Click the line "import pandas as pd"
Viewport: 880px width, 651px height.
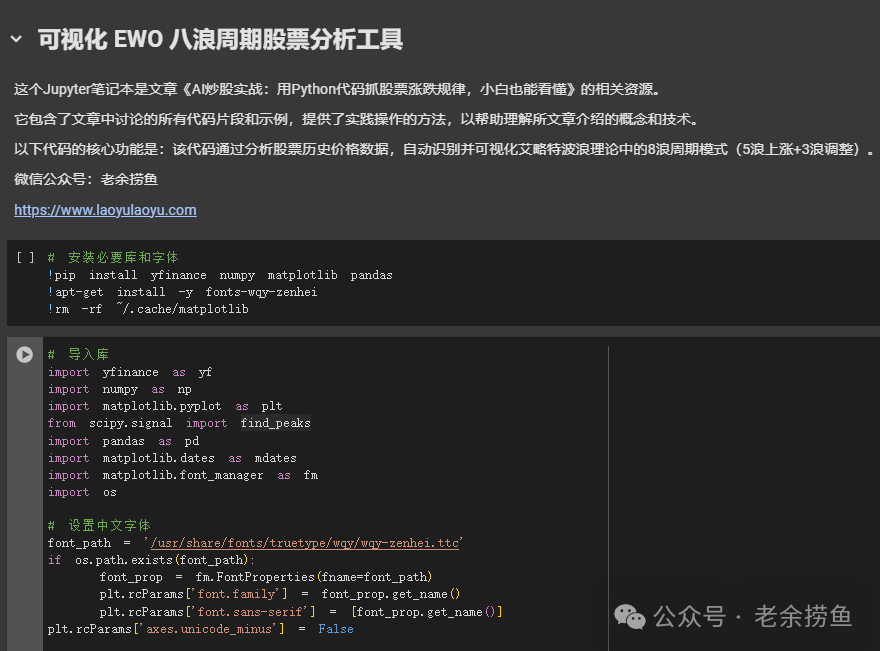point(123,441)
